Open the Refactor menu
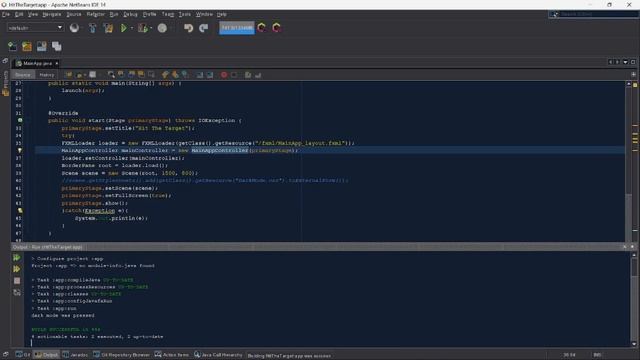The height and width of the screenshot is (360, 640). [x=96, y=14]
